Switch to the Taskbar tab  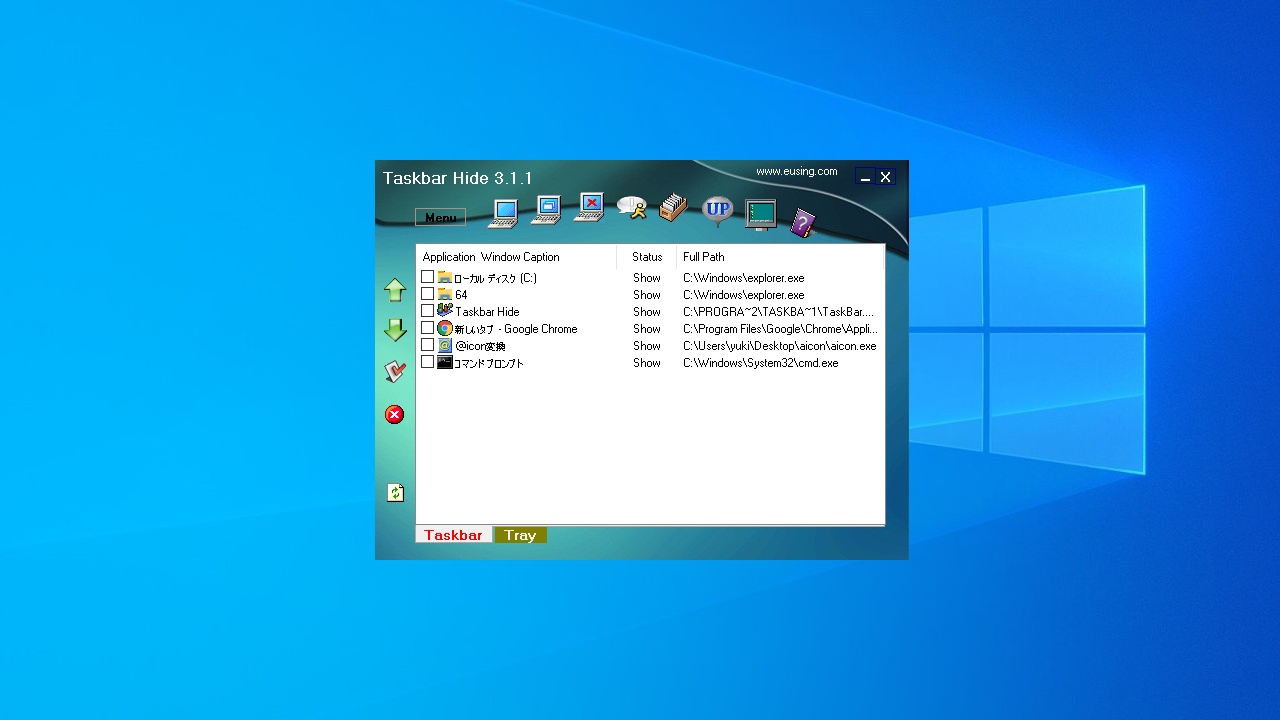(453, 535)
